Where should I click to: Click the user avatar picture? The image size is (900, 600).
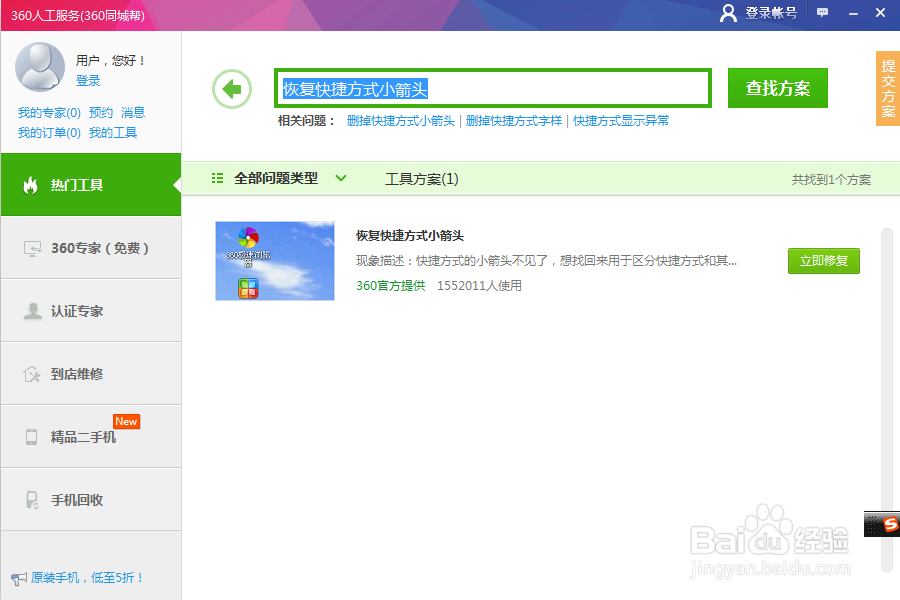(x=40, y=67)
